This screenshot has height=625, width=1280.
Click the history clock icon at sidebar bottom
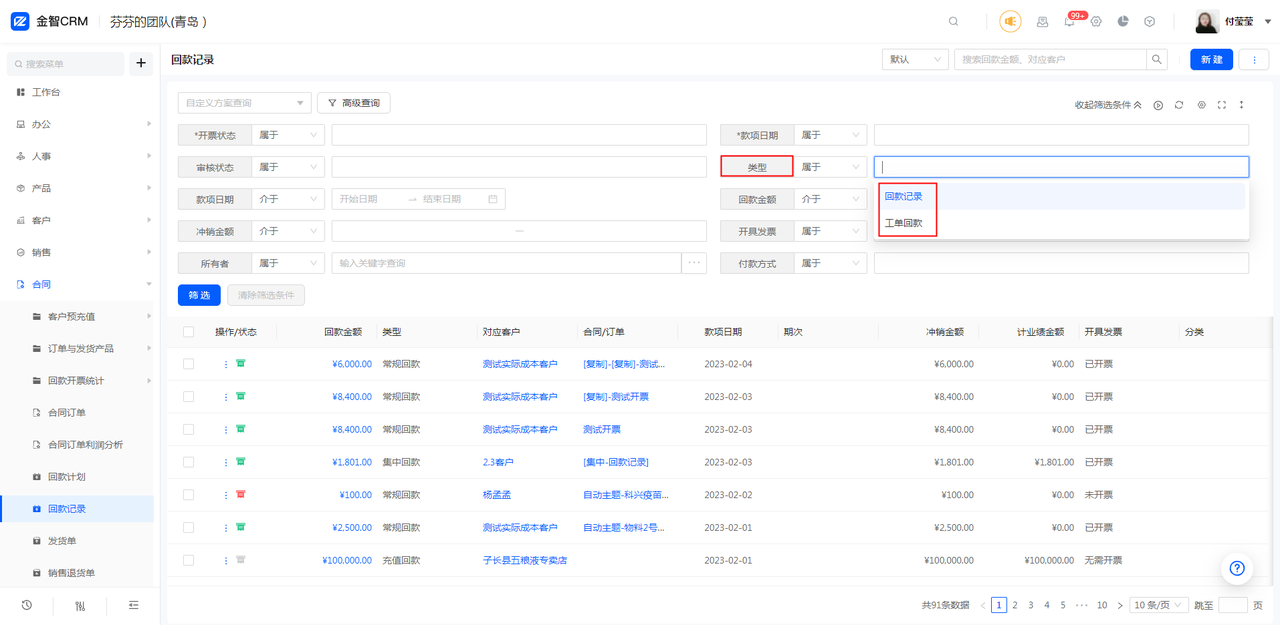pyautogui.click(x=27, y=605)
